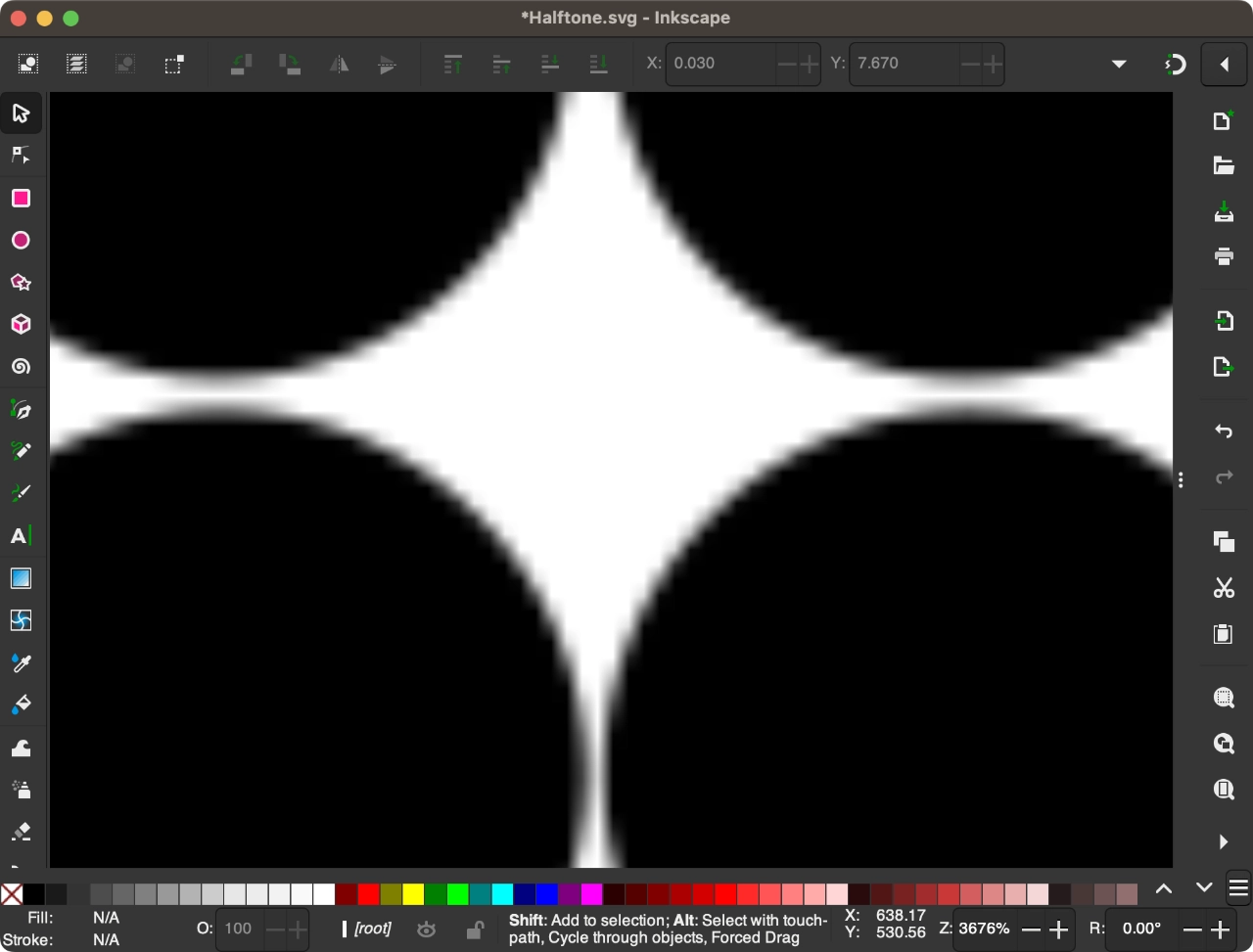1253x952 pixels.
Task: Save the document
Action: [1224, 211]
